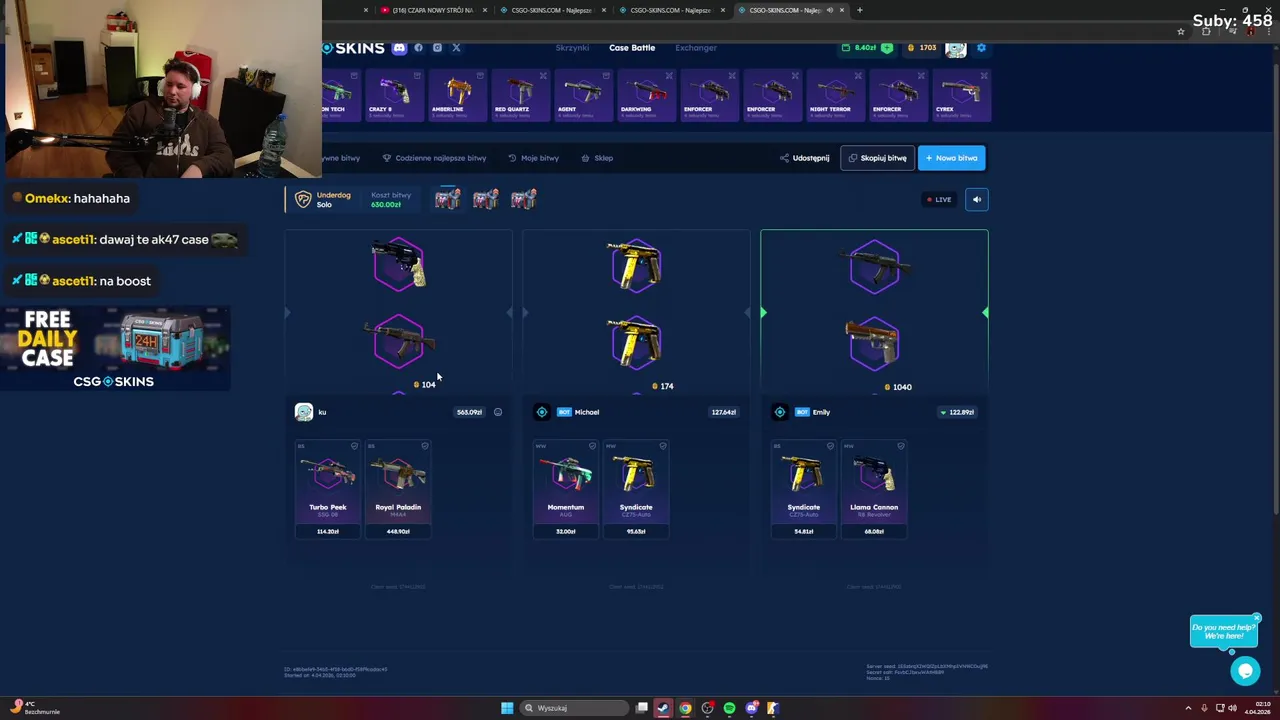1280x720 pixels.
Task: Open taskbar volume control
Action: (1232, 708)
